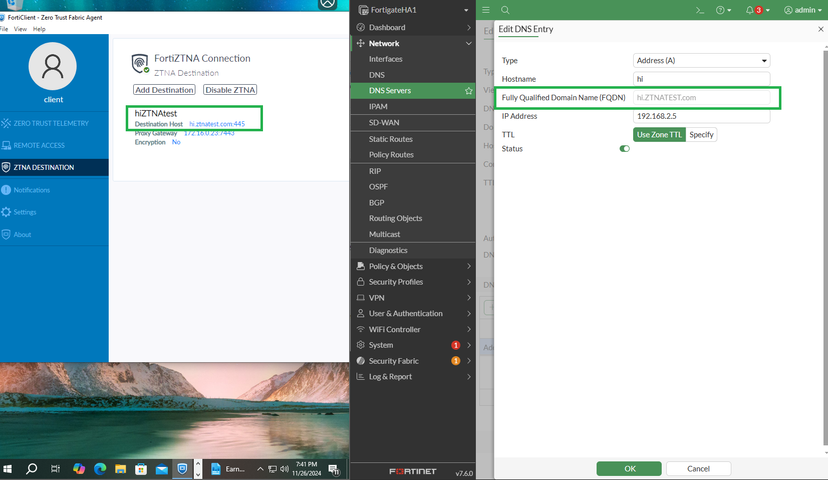Open the Type dropdown showing Address (A)
The image size is (828, 480).
click(x=701, y=61)
